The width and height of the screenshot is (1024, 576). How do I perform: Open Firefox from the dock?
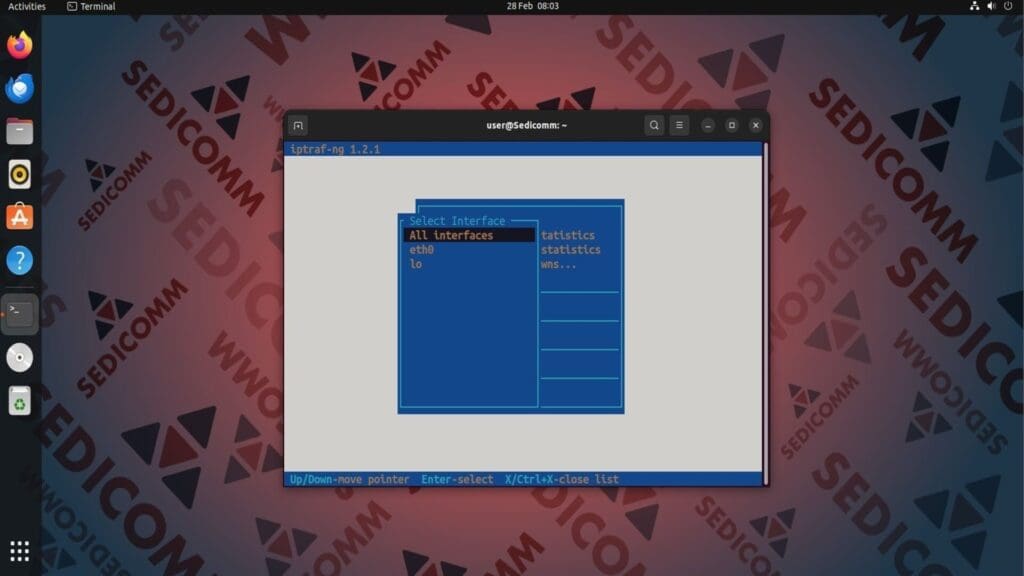(18, 43)
